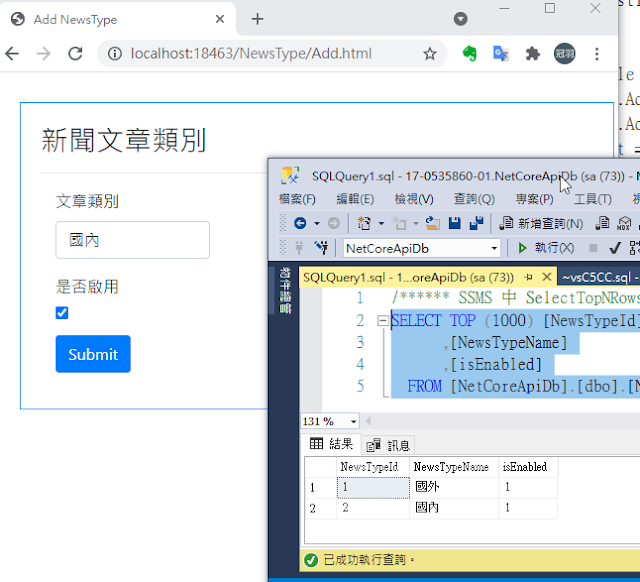This screenshot has width=640, height=582.
Task: Open the 專案(P) menu in SSMS
Action: [x=534, y=199]
